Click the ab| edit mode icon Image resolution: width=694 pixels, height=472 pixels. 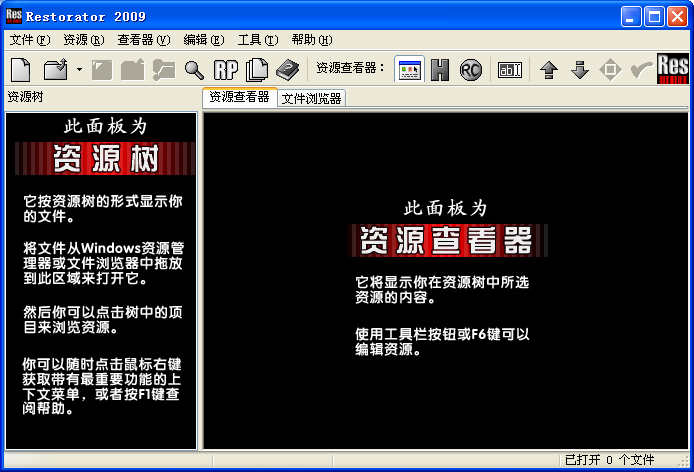(x=510, y=70)
